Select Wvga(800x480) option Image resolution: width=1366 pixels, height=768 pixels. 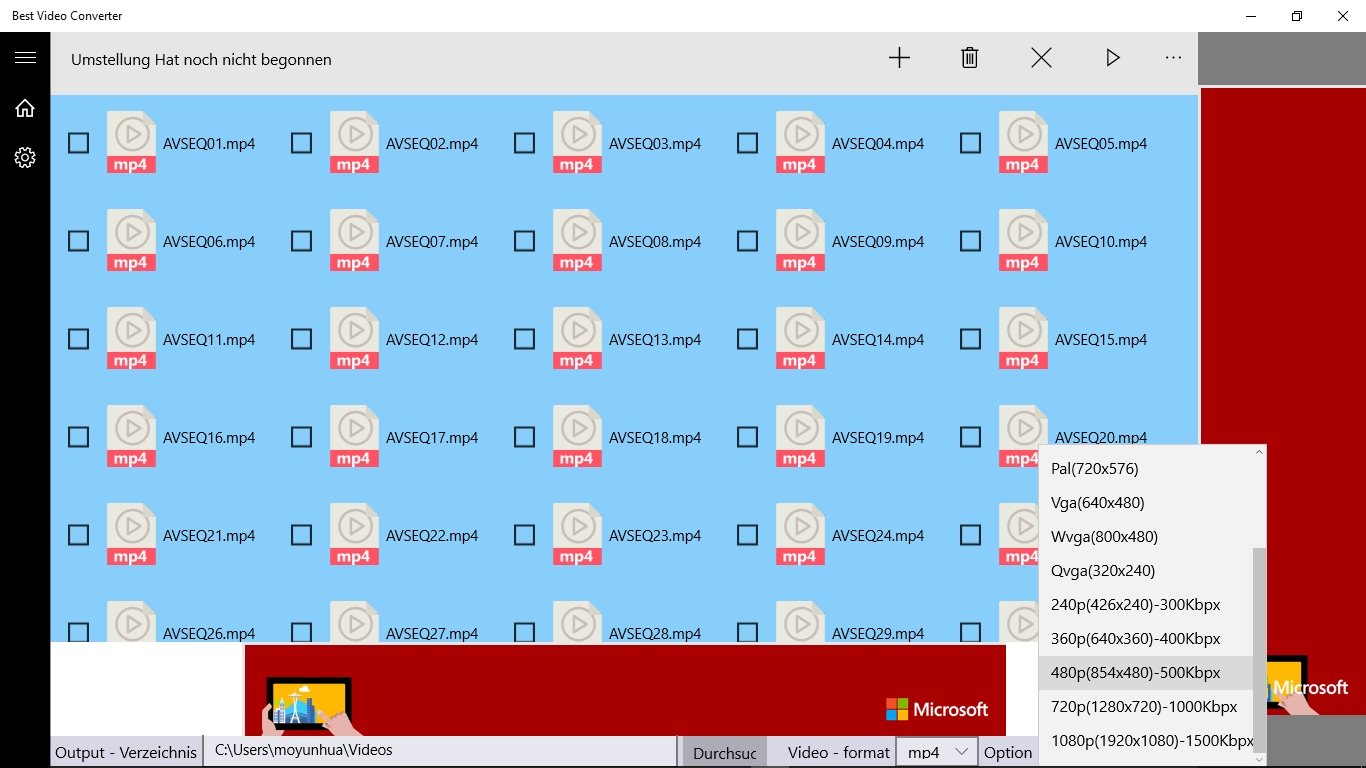(1145, 536)
